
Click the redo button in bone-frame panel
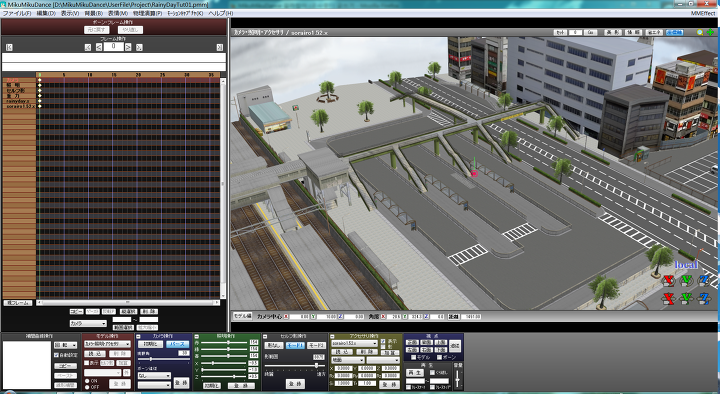pyautogui.click(x=130, y=30)
